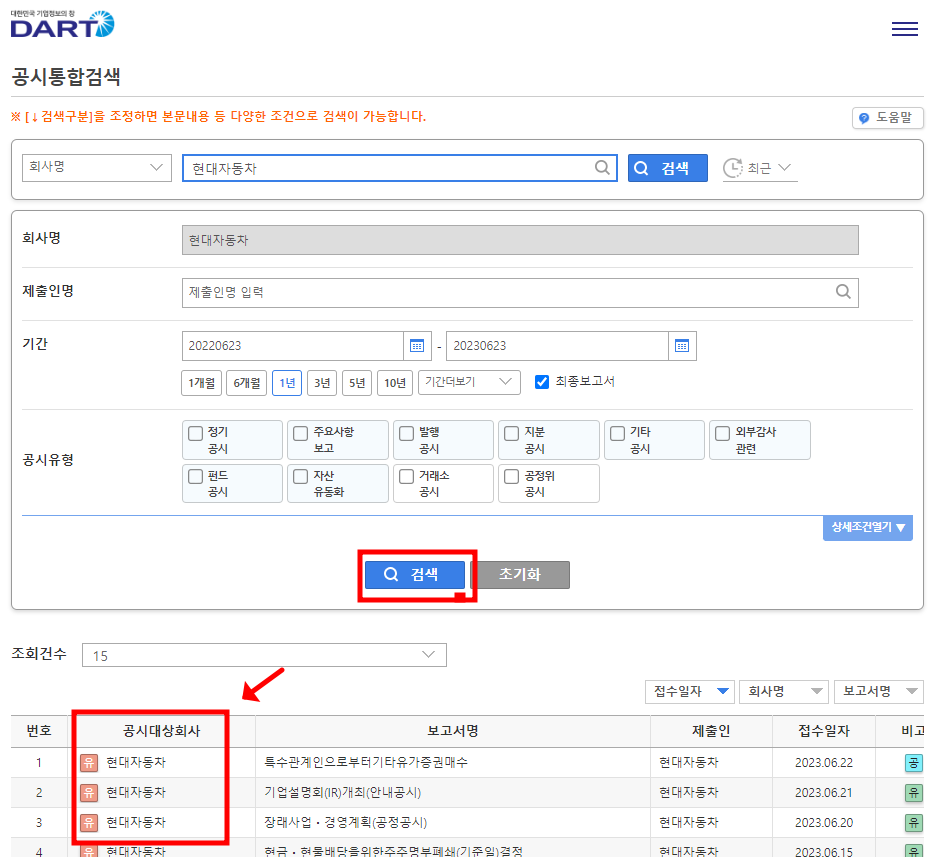Screen dimensions: 938x857
Task: Open the 회사명 search type dropdown
Action: [x=97, y=167]
